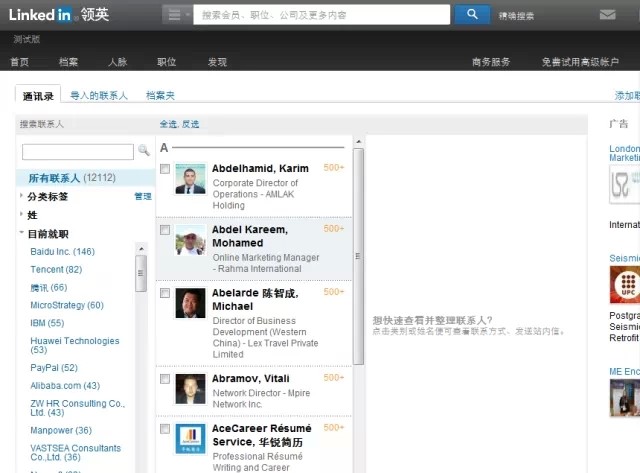
Task: Open 精确搜索 advanced search link
Action: pyautogui.click(x=516, y=16)
